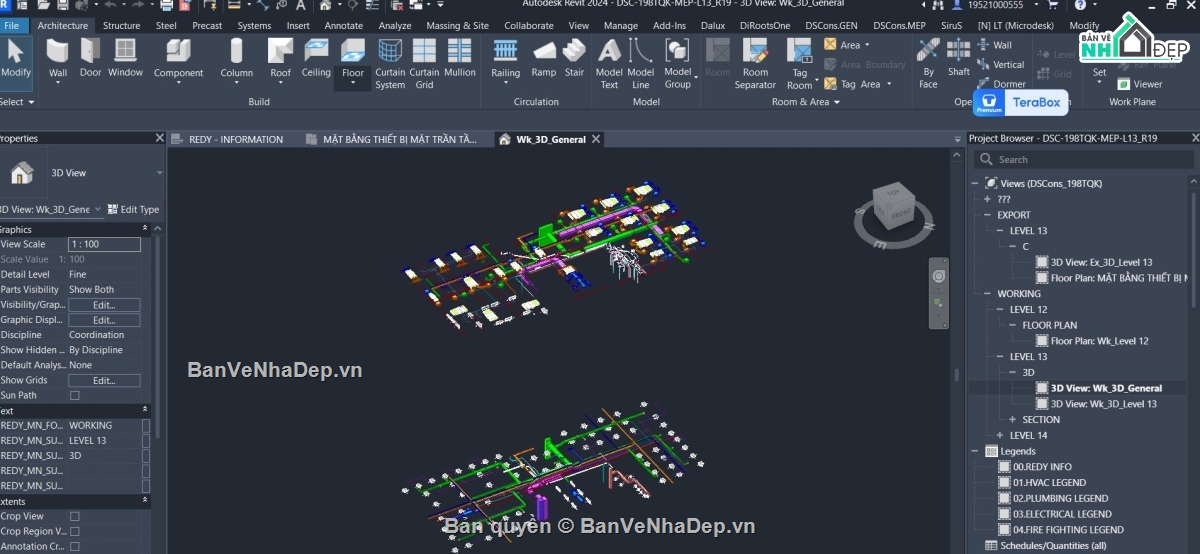This screenshot has height=554, width=1200.
Task: Expand the ??? node in Project Browser
Action: 988,199
